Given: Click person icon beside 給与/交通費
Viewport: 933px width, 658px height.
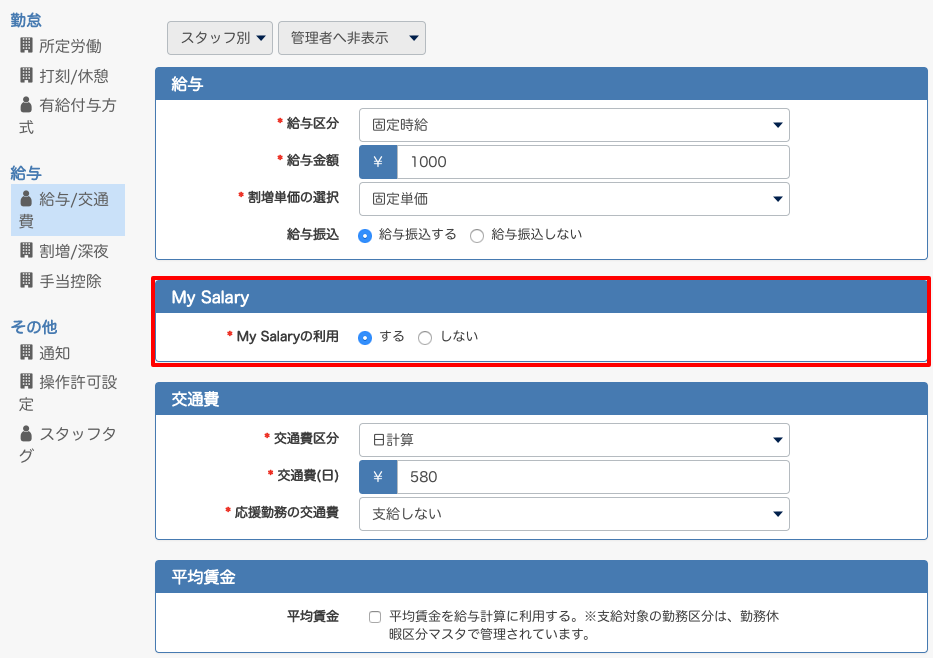Looking at the screenshot, I should click(x=26, y=199).
